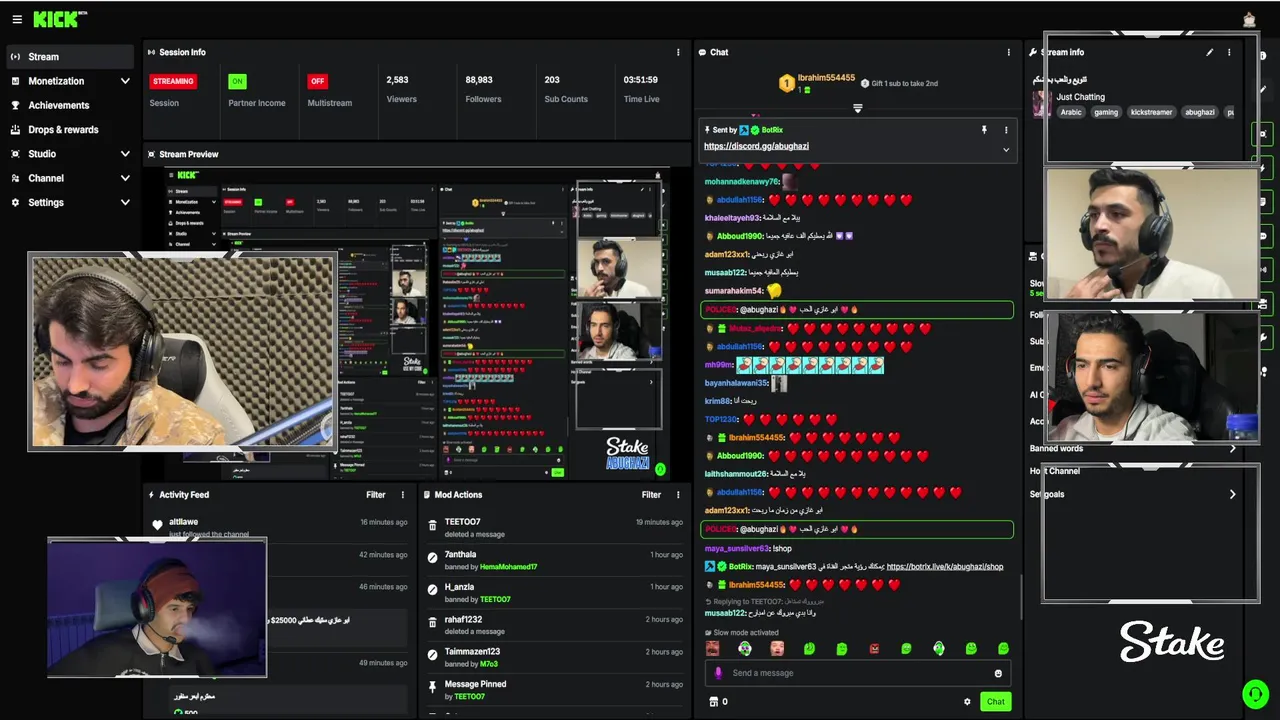Open Chat panel three-dot menu
This screenshot has width=1280, height=720.
tap(1008, 52)
